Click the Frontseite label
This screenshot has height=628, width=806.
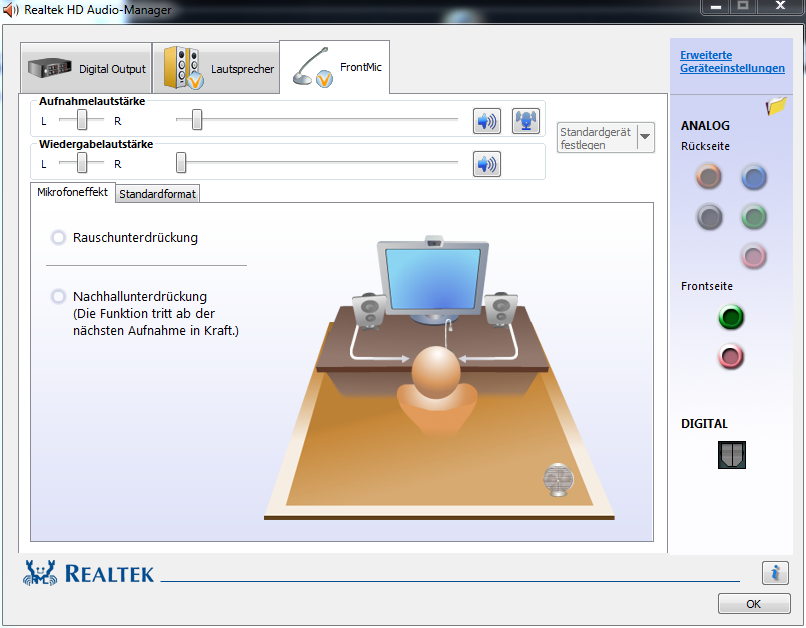(x=707, y=286)
